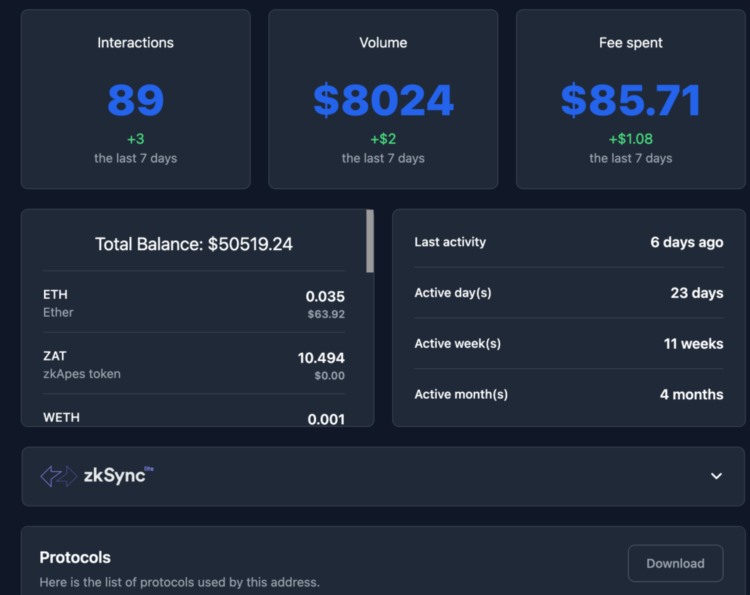
Task: Select the ZAT zkApes token row
Action: (194, 365)
